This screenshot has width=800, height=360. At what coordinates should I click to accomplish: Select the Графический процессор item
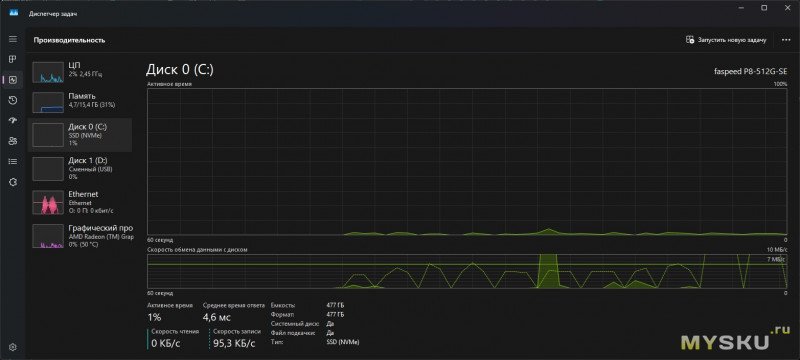tap(80, 236)
